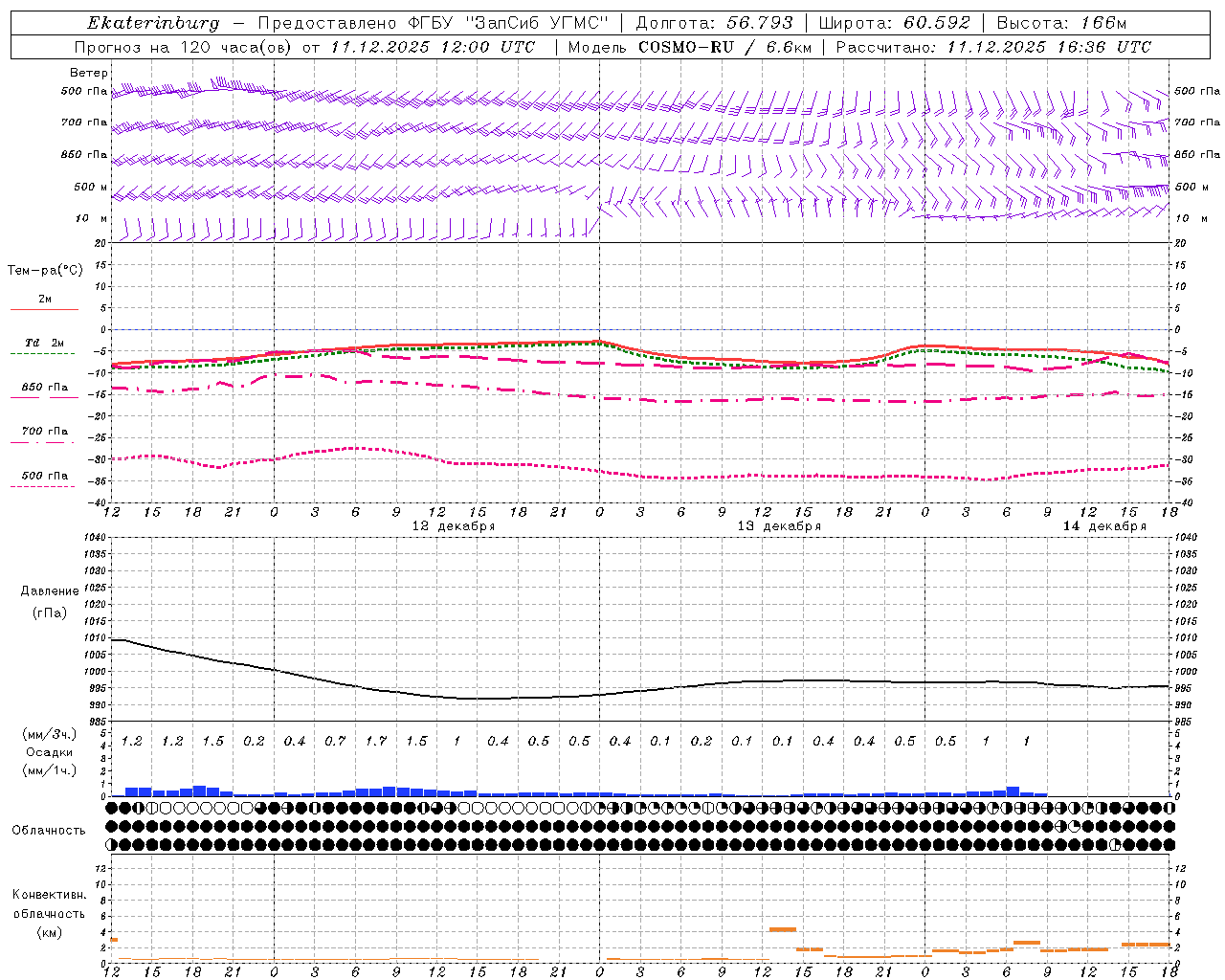The height and width of the screenshot is (980, 1225).
Task: Click the Ekaterinburg city title
Action: [153, 23]
